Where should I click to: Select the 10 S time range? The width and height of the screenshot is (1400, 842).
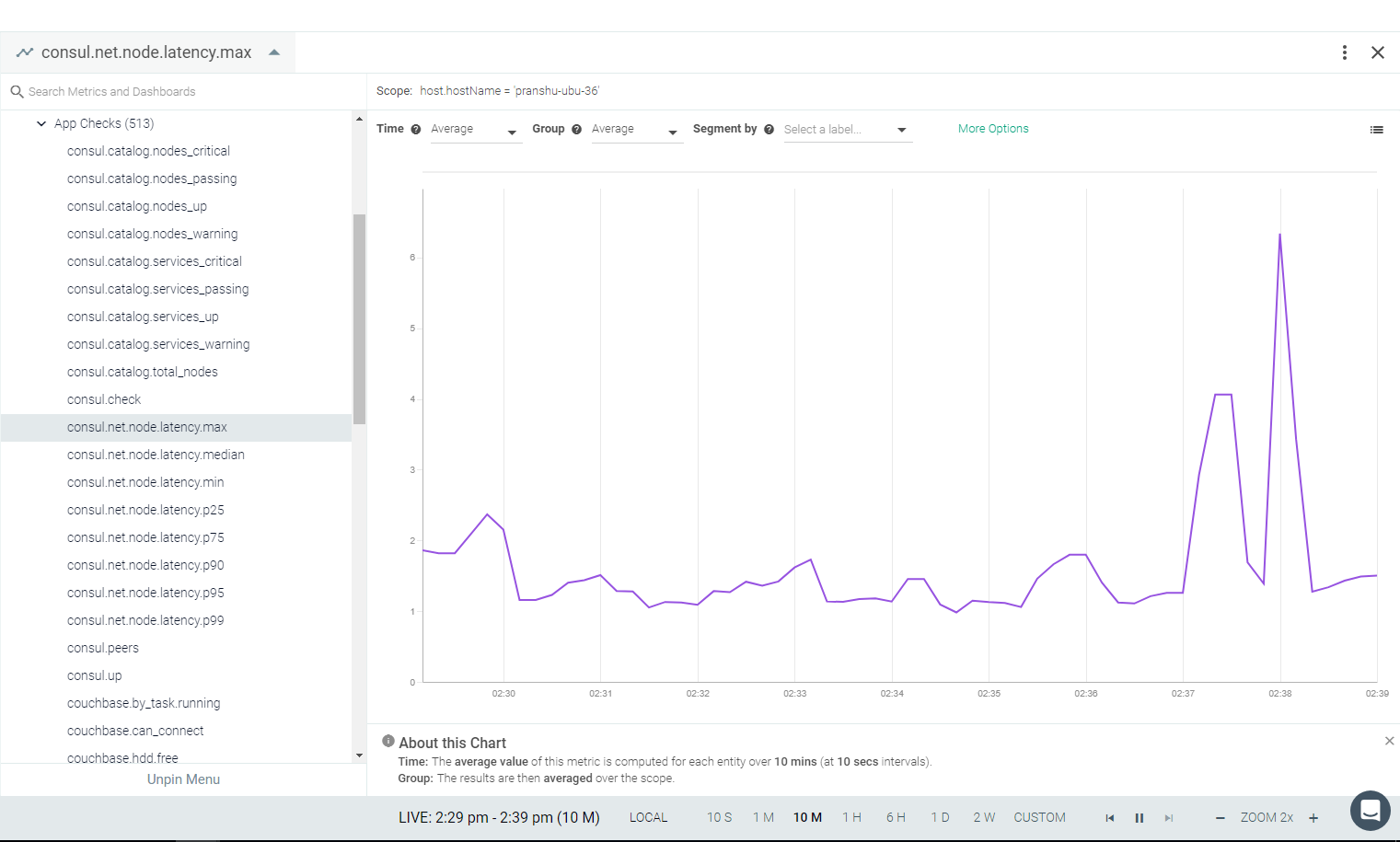[720, 817]
